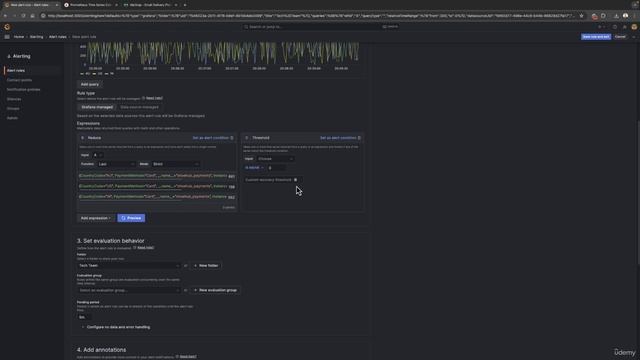Open a new browser tab with plus

coord(185,5)
